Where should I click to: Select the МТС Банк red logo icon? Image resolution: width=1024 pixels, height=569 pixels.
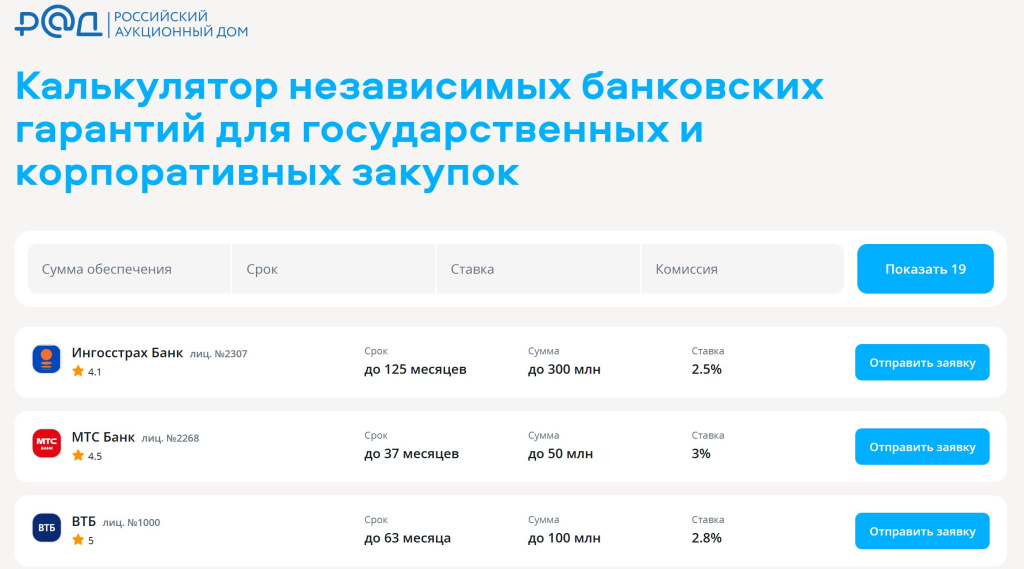(x=46, y=444)
